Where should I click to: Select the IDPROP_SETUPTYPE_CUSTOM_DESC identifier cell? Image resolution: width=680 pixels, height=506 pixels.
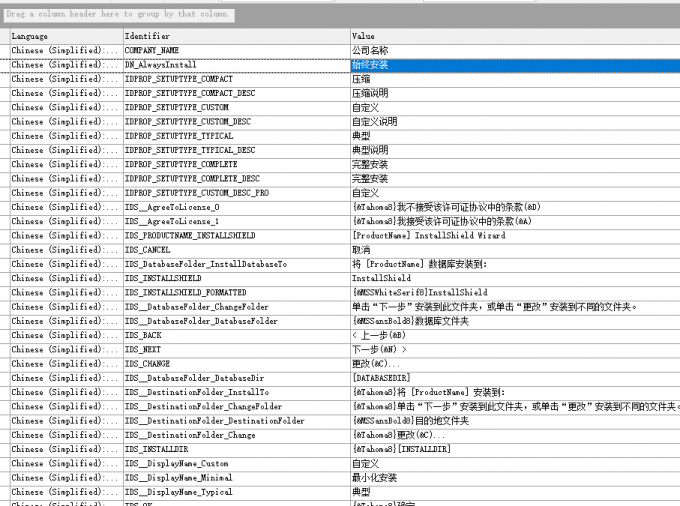click(x=236, y=122)
